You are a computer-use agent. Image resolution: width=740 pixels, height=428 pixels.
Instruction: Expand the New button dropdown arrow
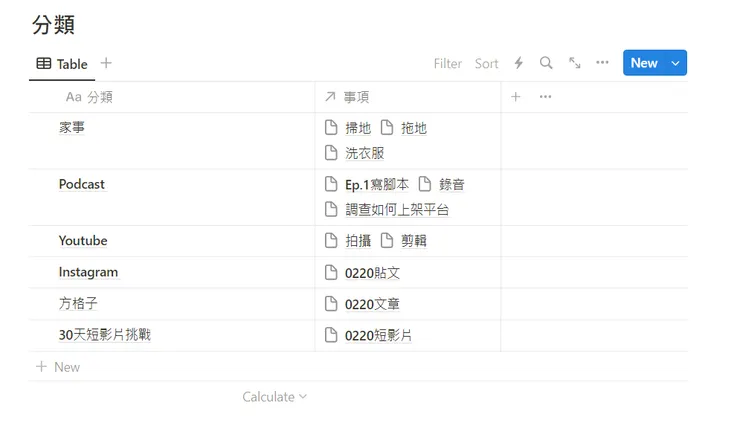675,63
